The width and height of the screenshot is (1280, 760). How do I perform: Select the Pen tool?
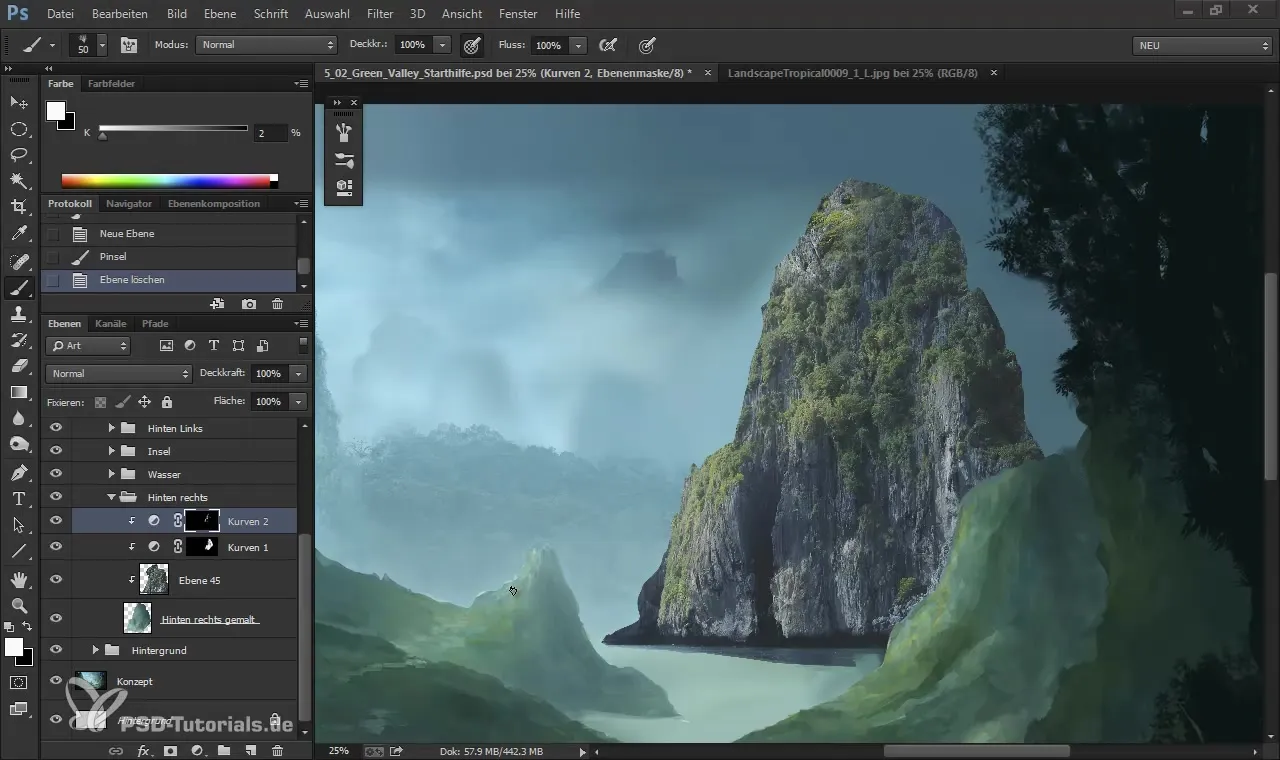(x=18, y=472)
